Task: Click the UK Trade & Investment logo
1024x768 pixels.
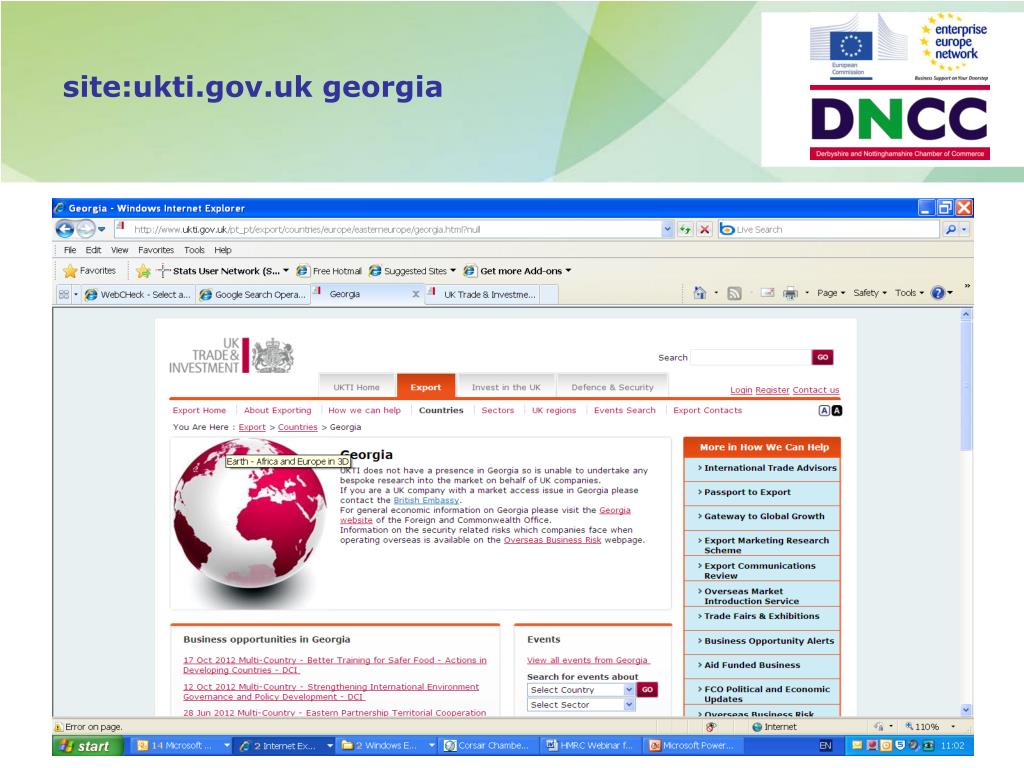Action: tap(231, 356)
